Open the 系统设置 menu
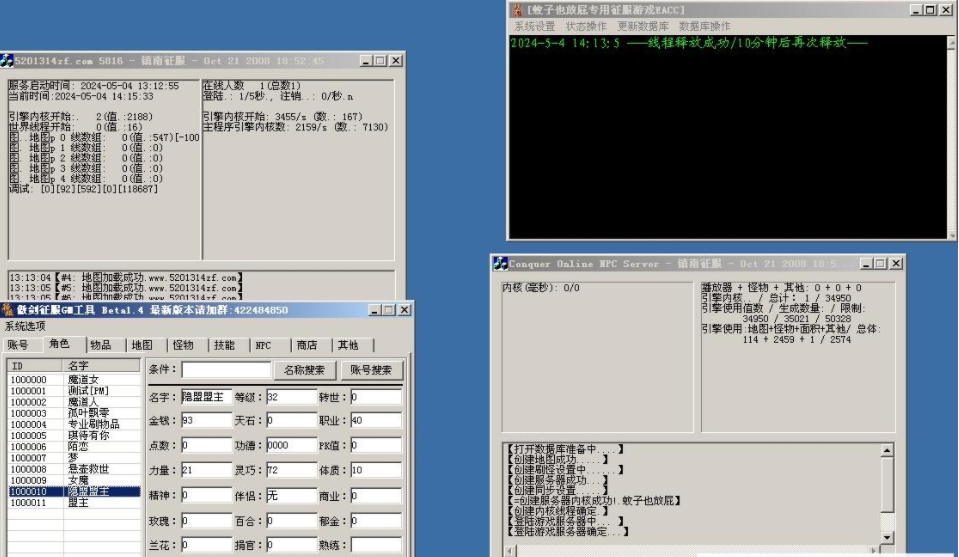Image resolution: width=959 pixels, height=557 pixels. tap(534, 26)
